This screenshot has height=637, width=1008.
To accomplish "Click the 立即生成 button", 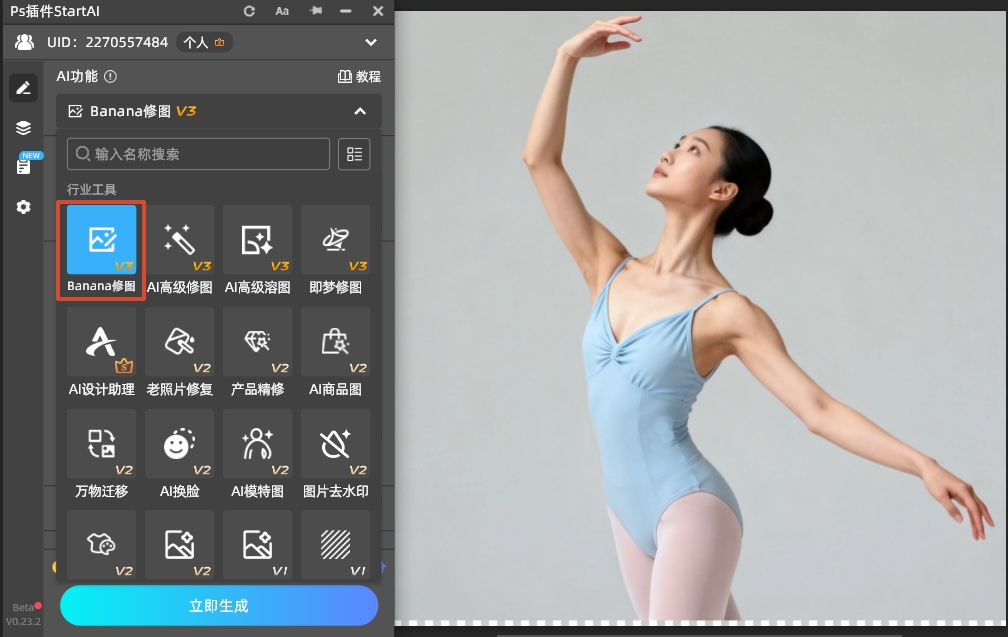I will click(219, 605).
